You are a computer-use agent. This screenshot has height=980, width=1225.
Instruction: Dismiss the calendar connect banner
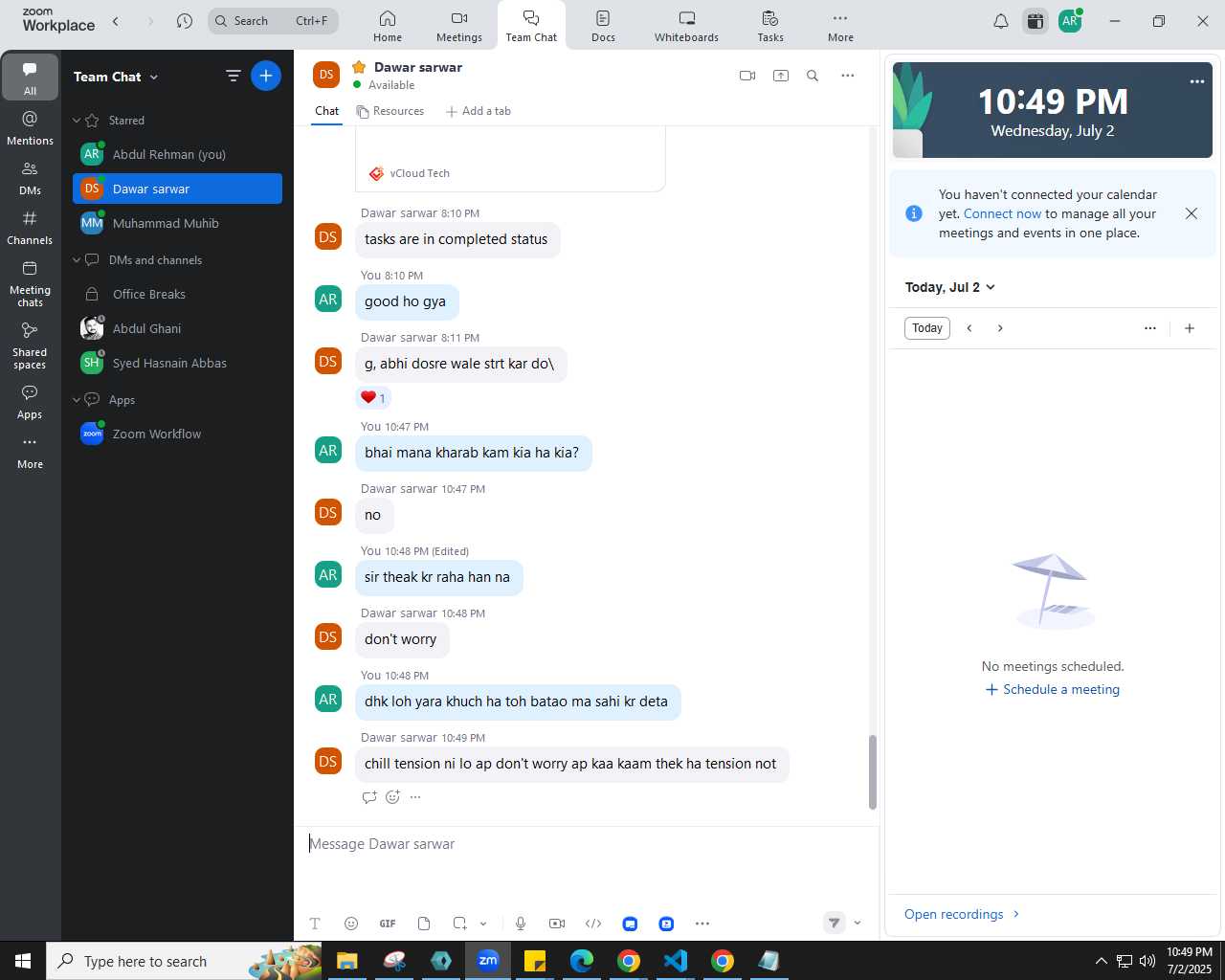(1192, 213)
